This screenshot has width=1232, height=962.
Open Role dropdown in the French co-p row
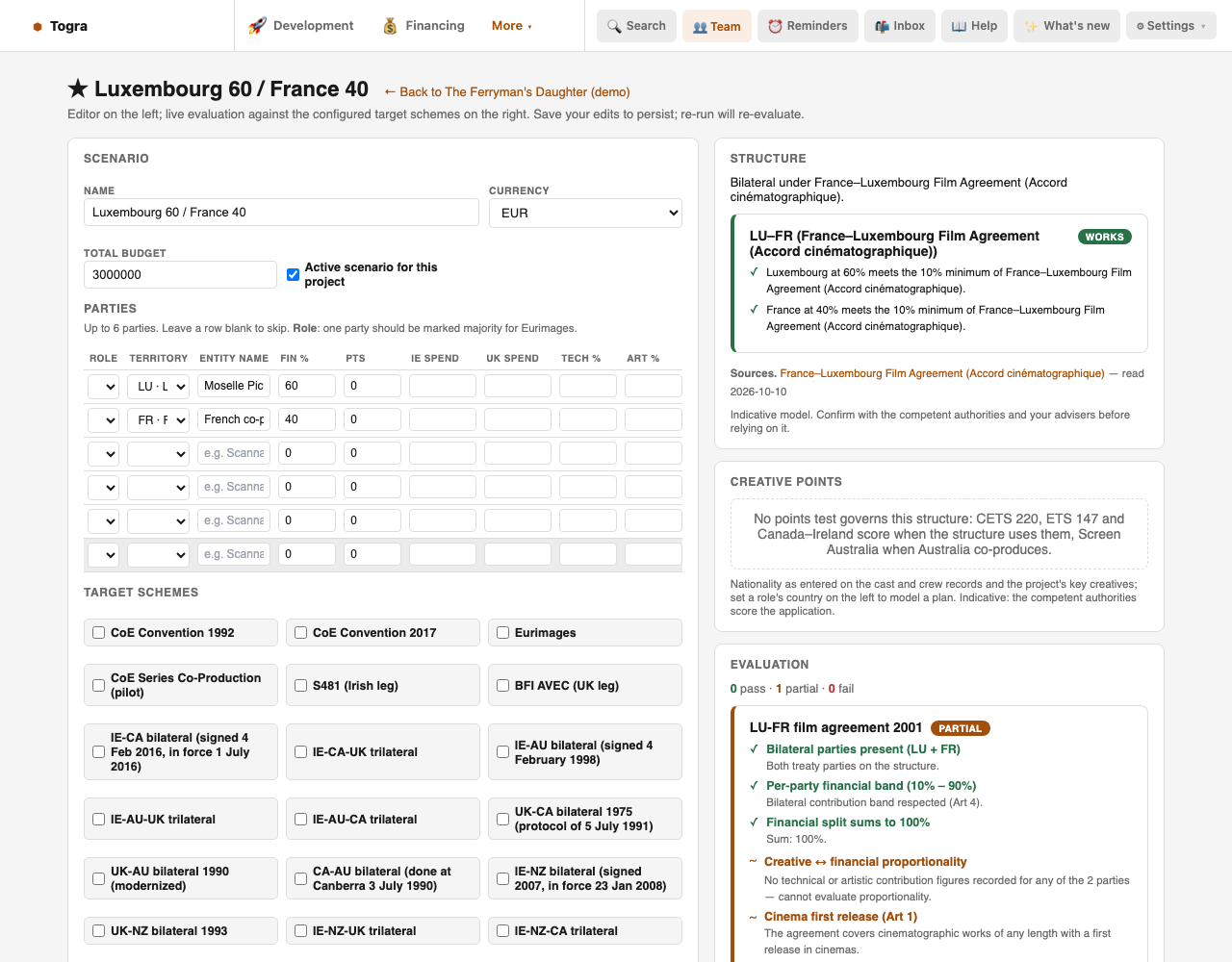point(103,419)
